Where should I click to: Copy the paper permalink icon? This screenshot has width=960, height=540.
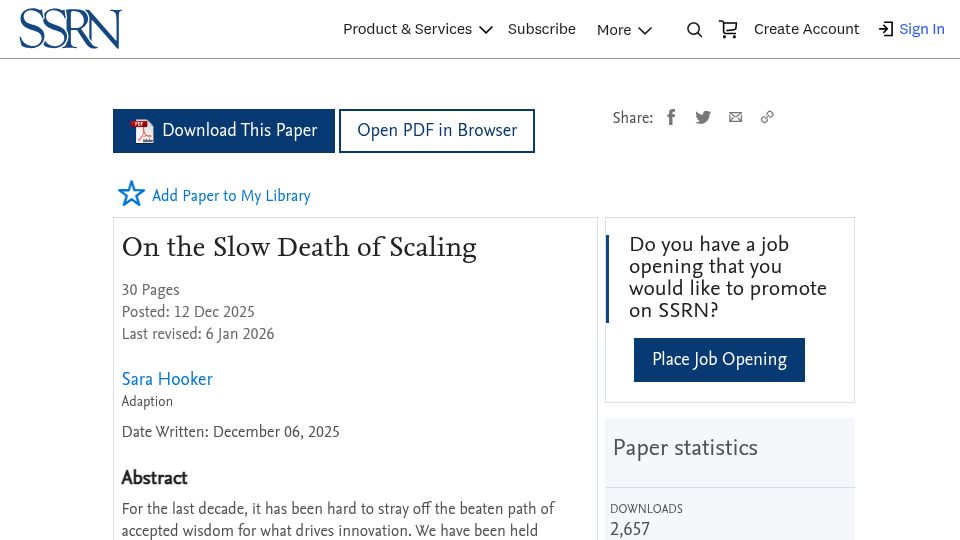tap(767, 117)
